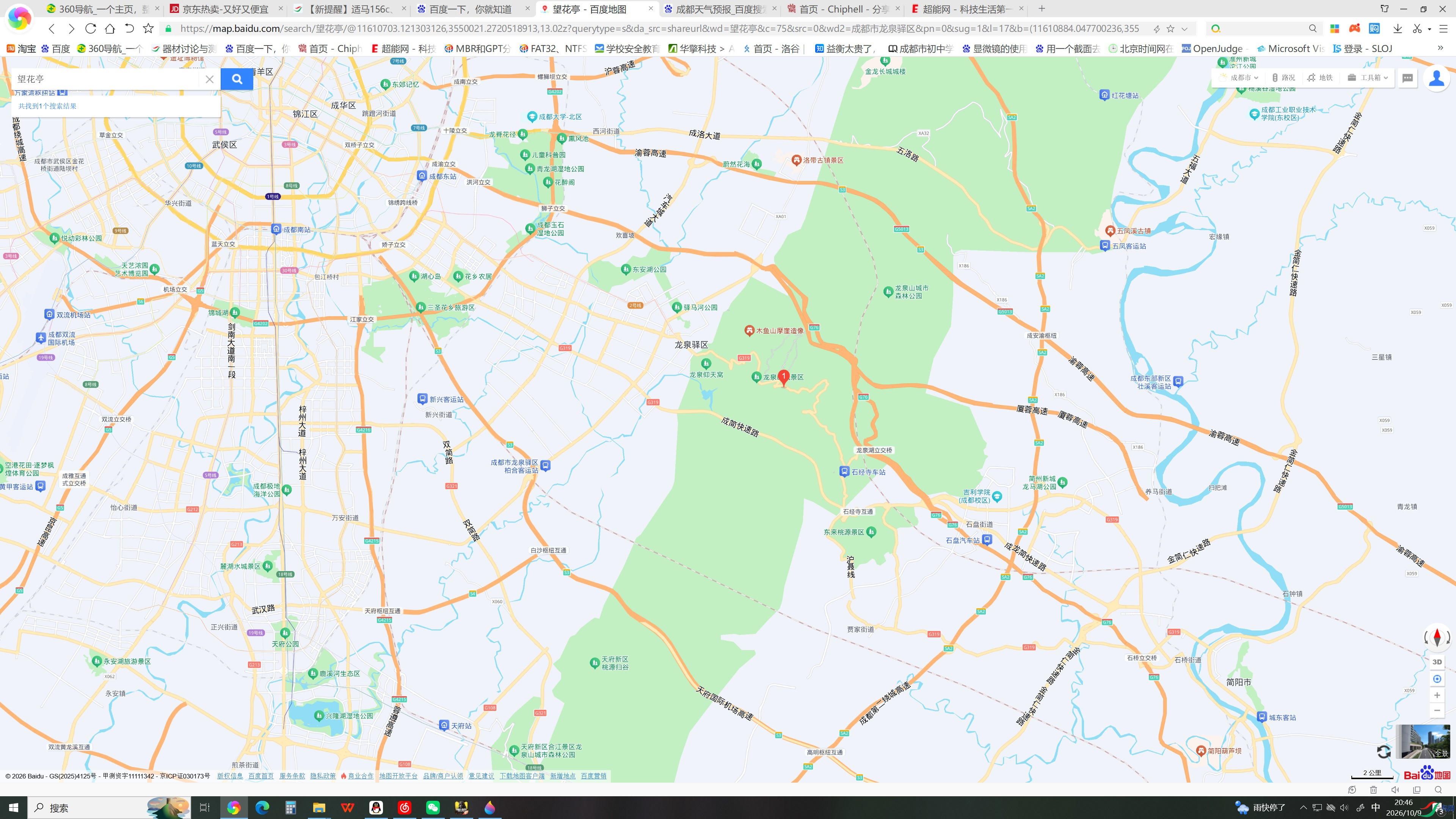The width and height of the screenshot is (1456, 819).
Task: Go to browser home page
Action: [x=110, y=28]
